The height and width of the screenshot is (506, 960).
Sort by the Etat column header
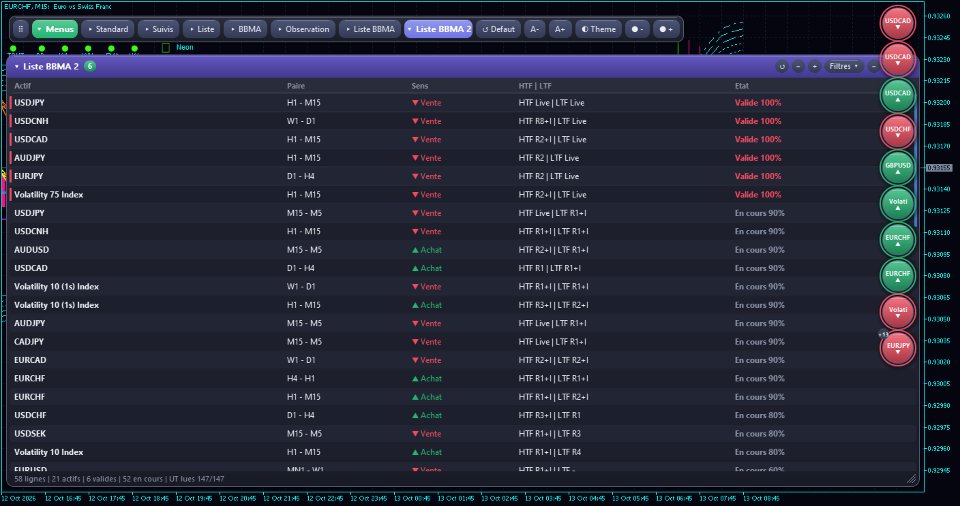point(742,86)
